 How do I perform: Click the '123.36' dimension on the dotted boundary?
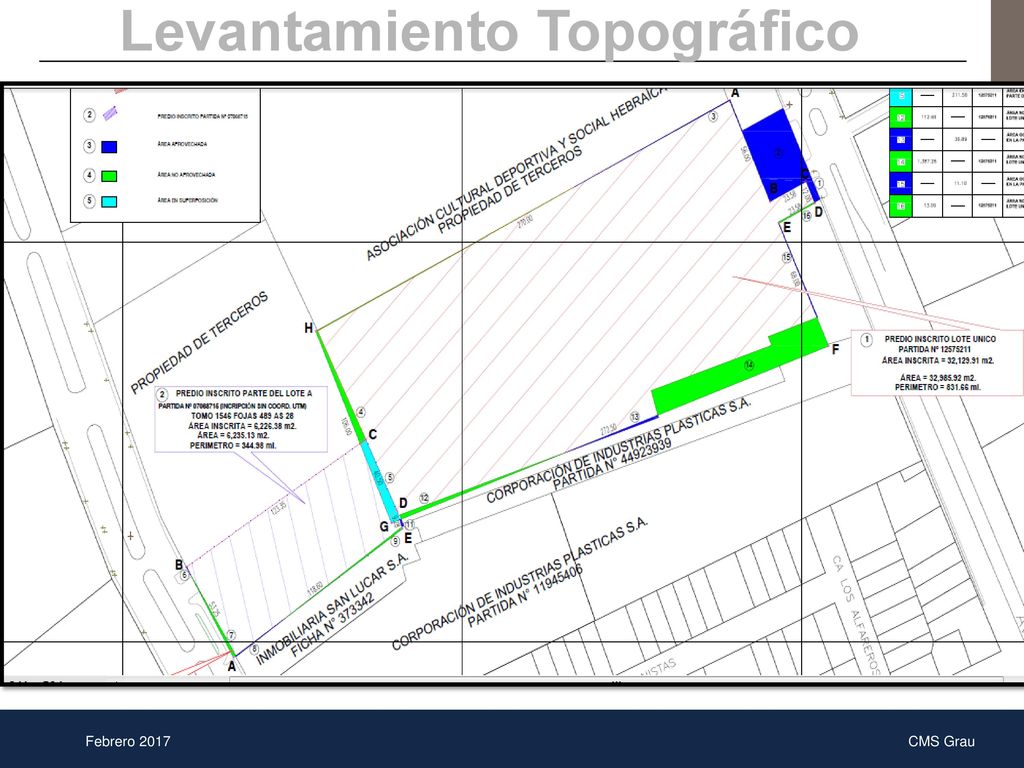tap(279, 507)
